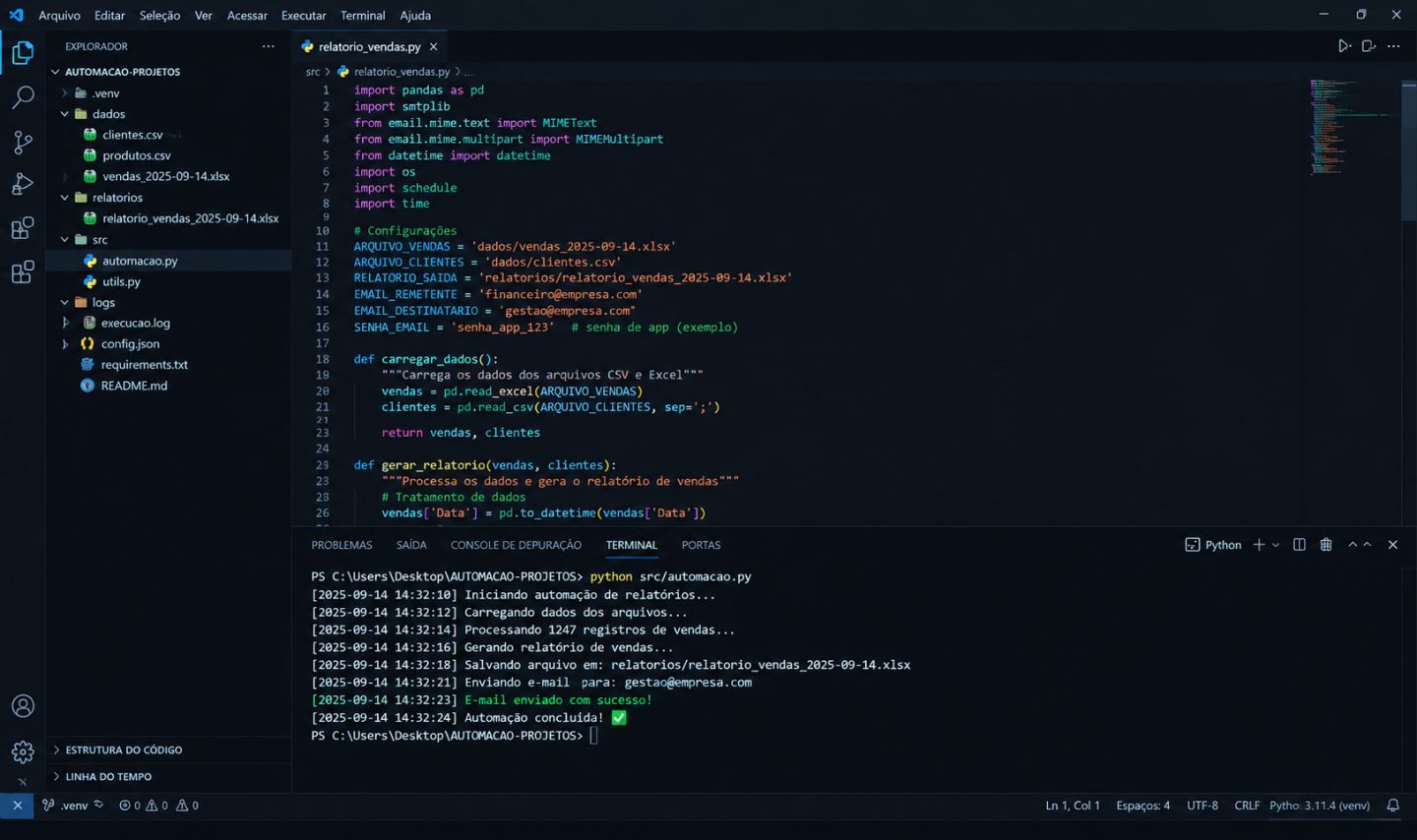Image resolution: width=1417 pixels, height=840 pixels.
Task: Collapse the relatorios folder
Action: [65, 198]
